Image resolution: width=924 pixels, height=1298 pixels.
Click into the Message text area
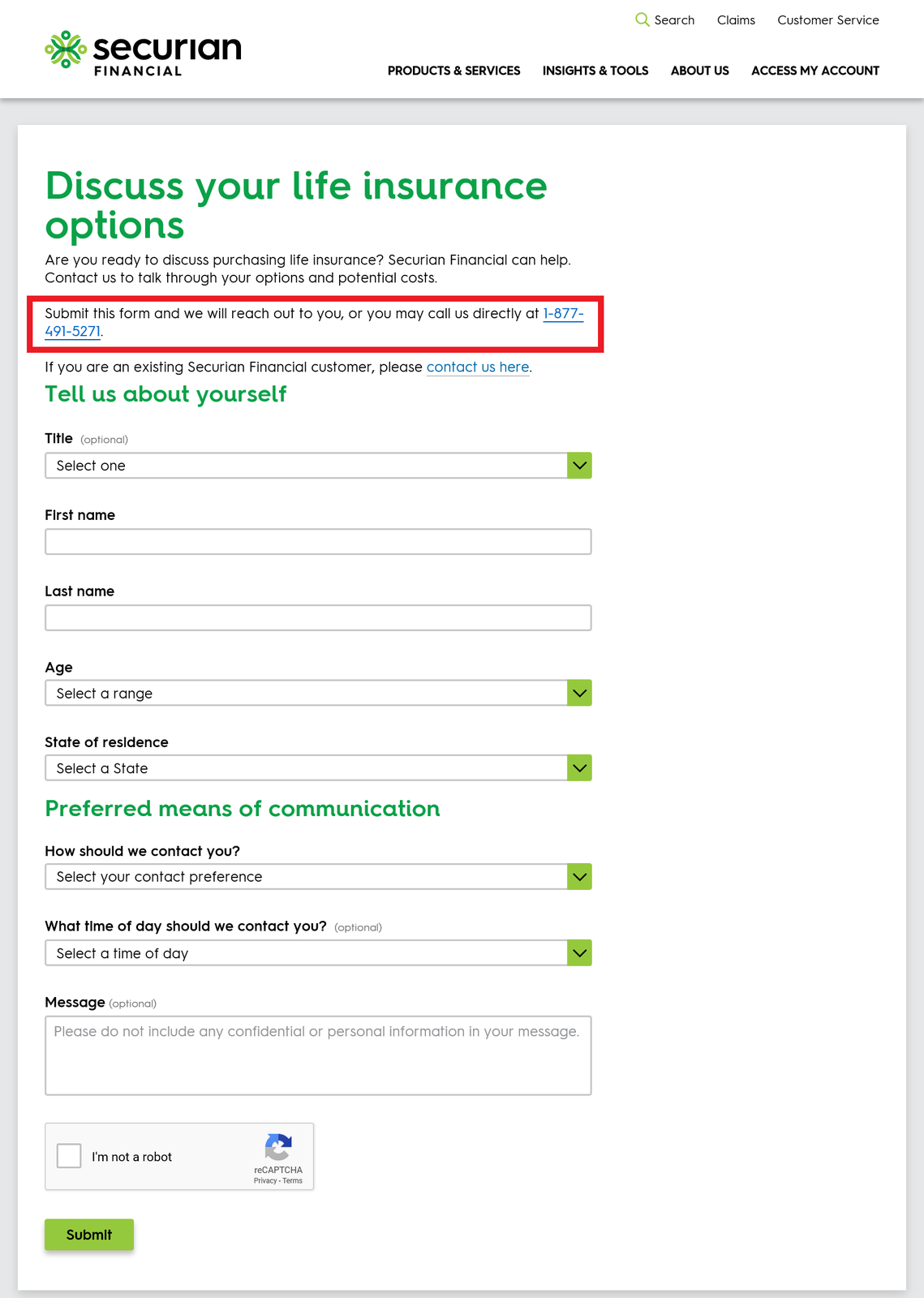(318, 1055)
